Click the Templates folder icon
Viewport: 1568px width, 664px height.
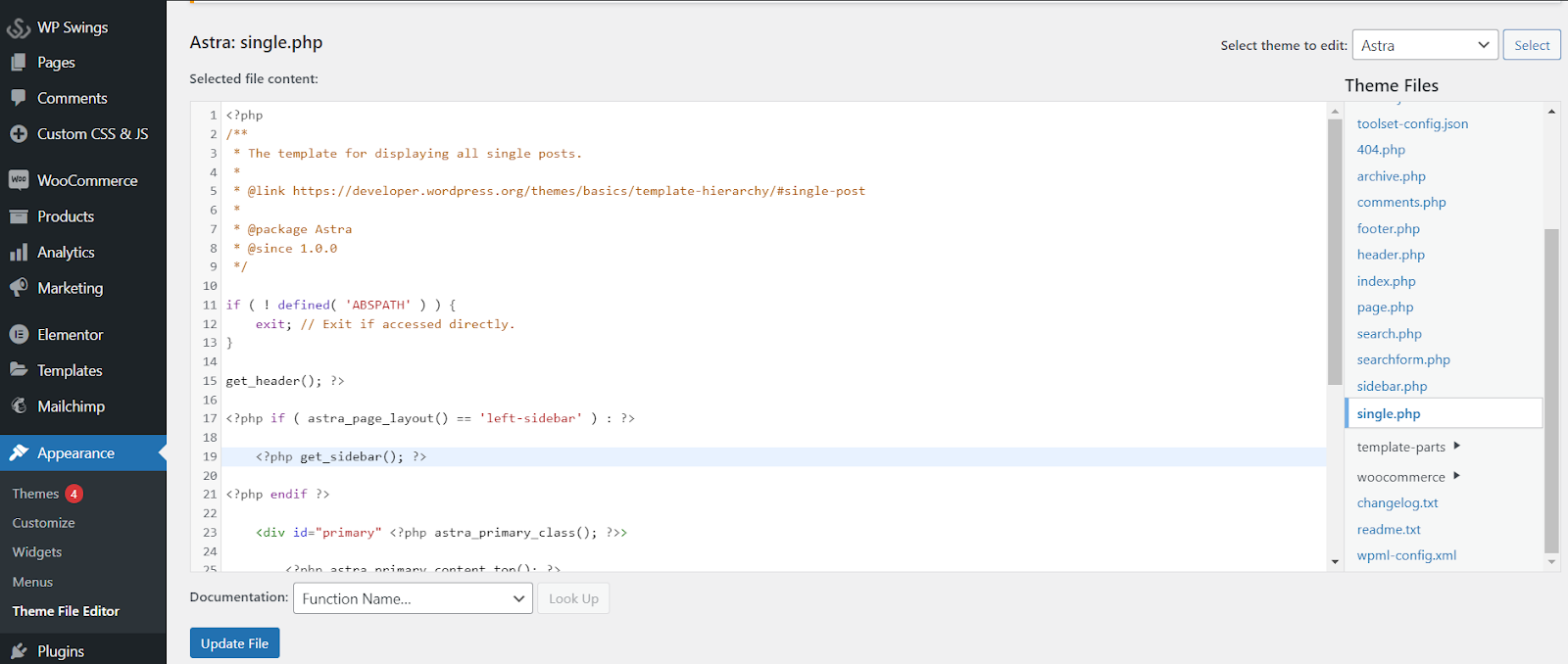19,370
